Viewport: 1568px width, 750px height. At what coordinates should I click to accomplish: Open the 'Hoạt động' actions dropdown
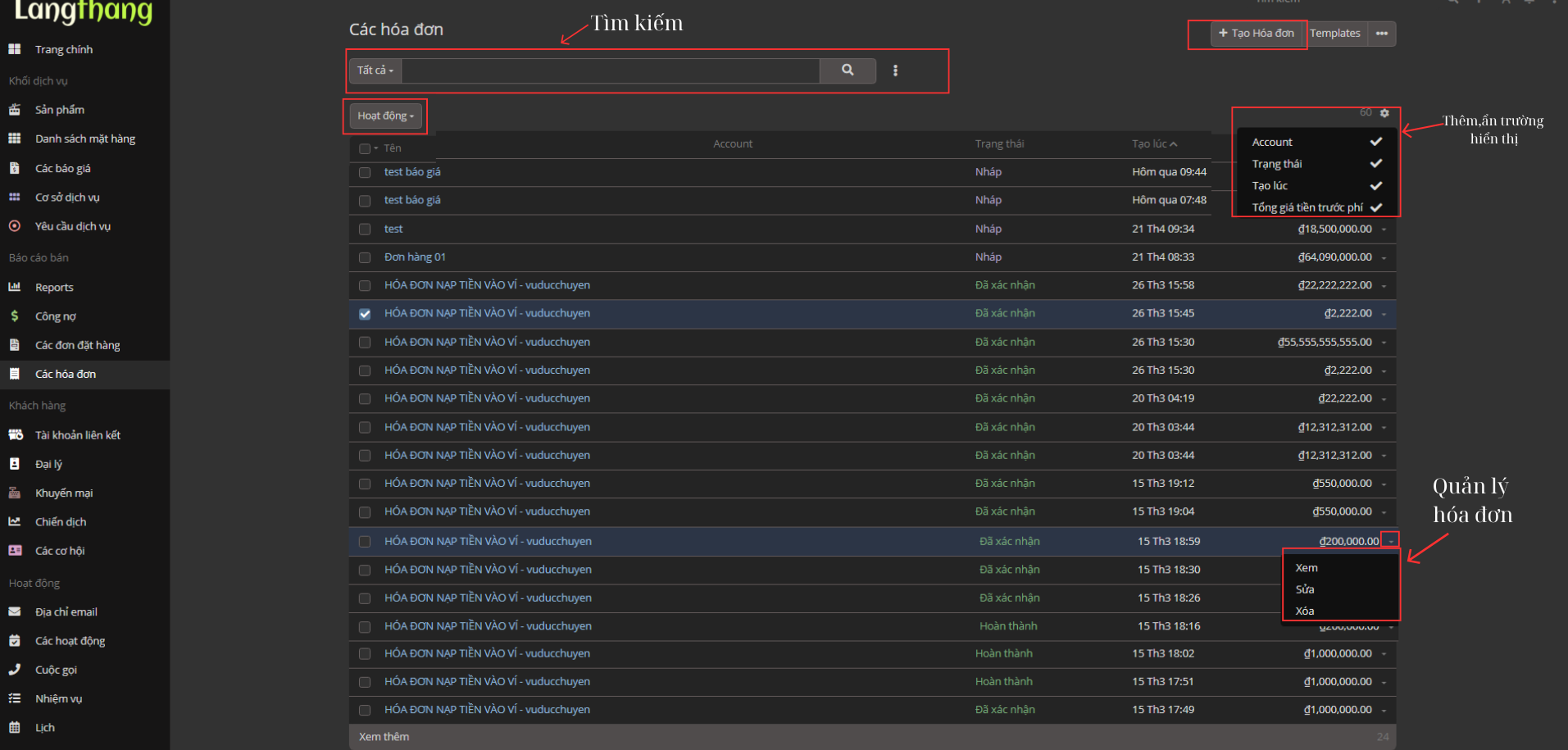[x=385, y=116]
